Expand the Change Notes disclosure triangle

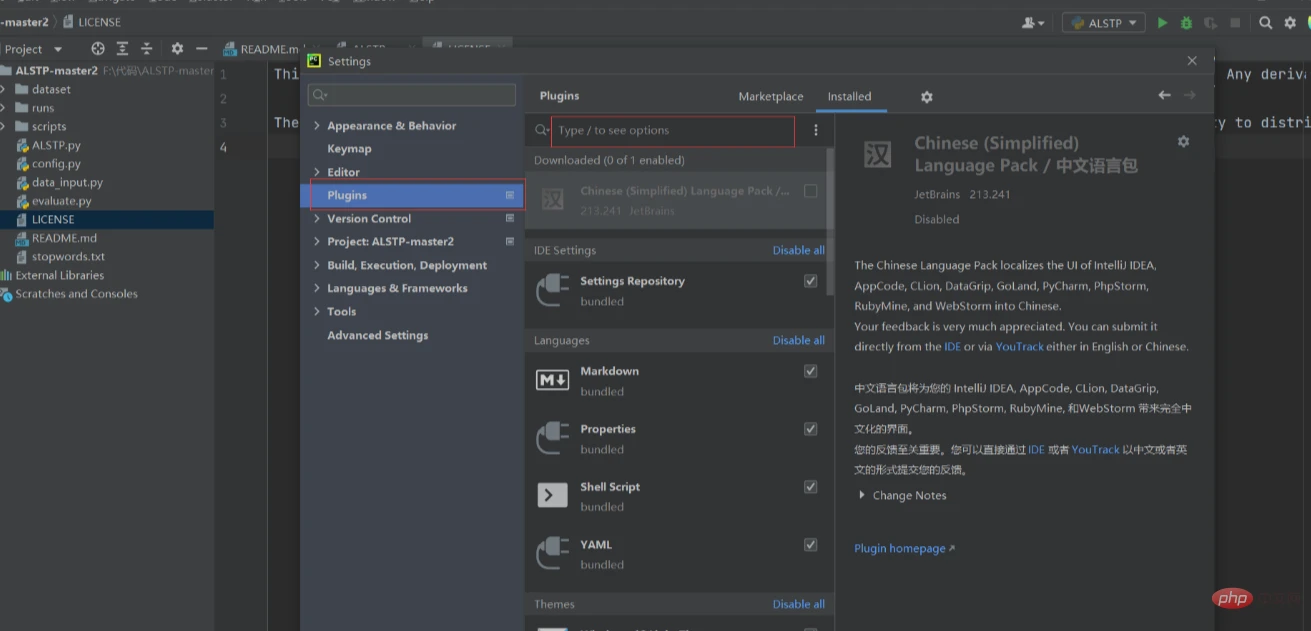coord(862,495)
